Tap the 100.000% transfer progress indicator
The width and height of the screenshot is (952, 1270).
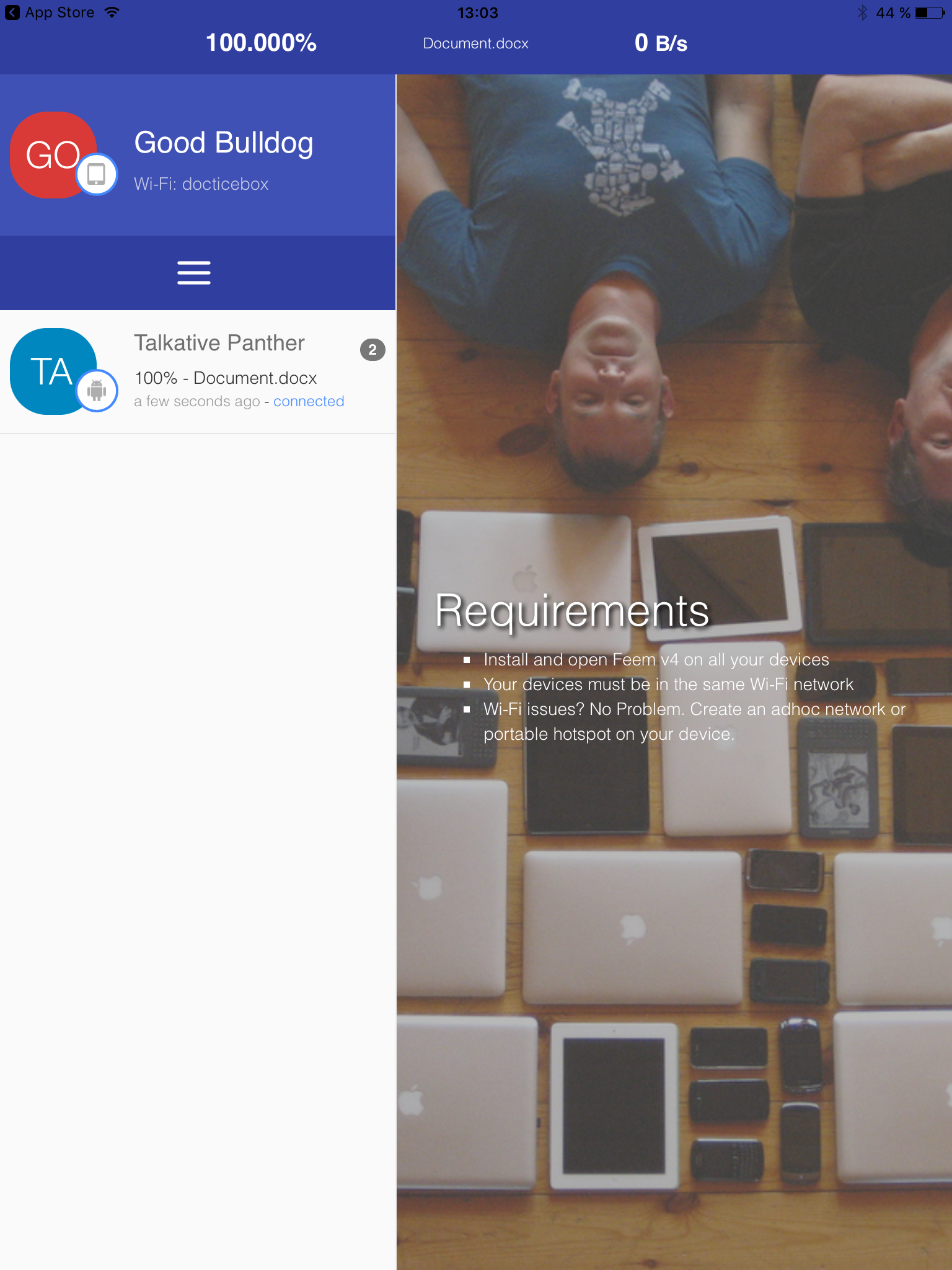[261, 43]
